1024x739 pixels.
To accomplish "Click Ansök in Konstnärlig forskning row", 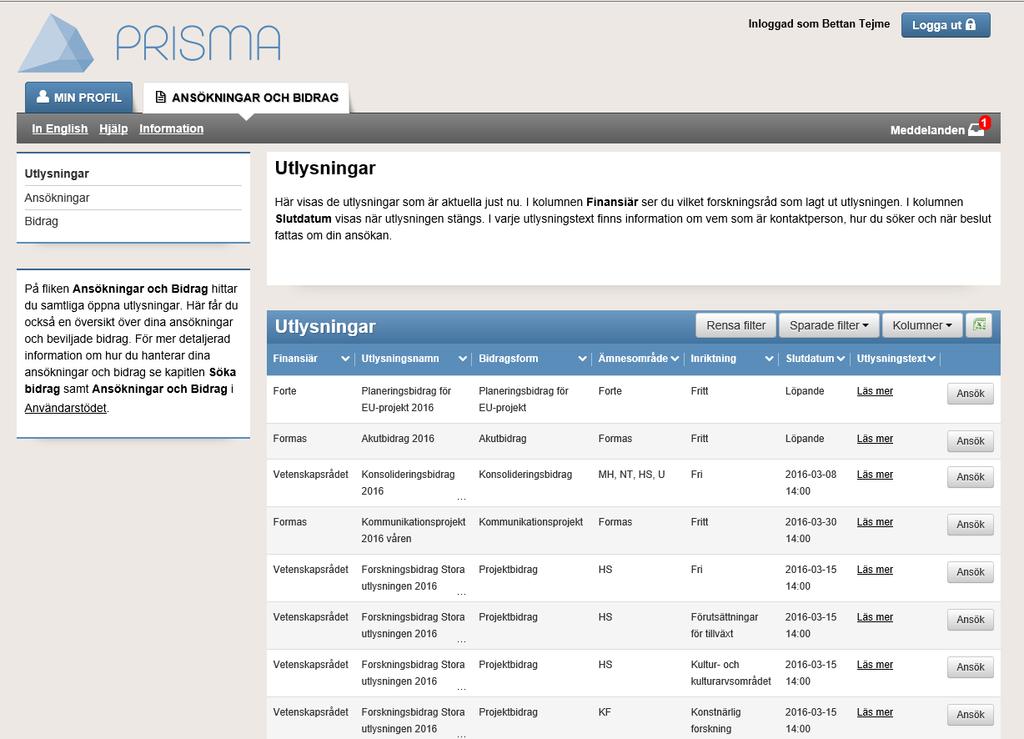I will point(970,715).
